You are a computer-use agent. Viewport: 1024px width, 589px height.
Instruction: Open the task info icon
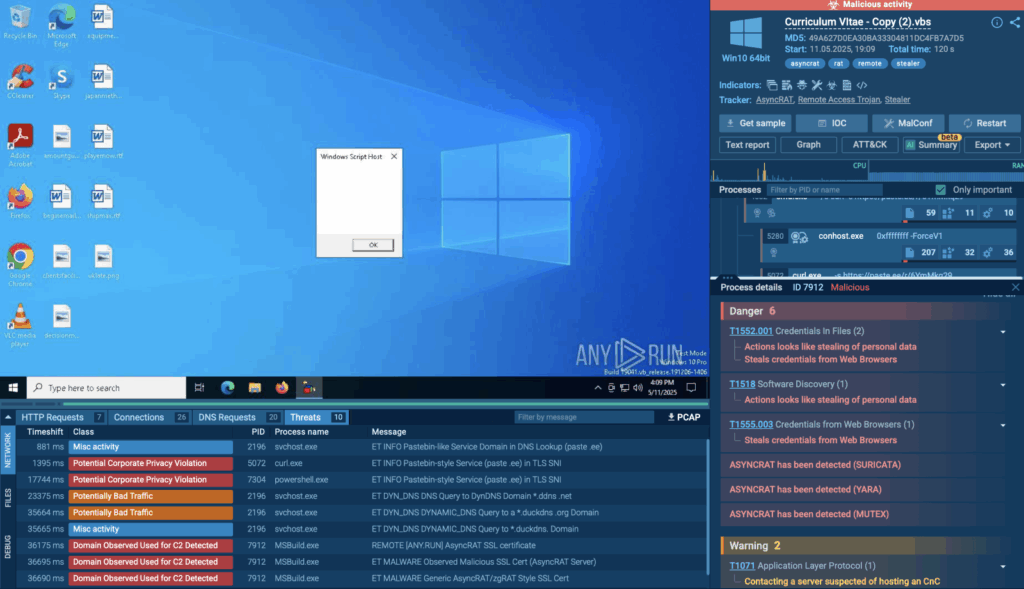(x=997, y=22)
